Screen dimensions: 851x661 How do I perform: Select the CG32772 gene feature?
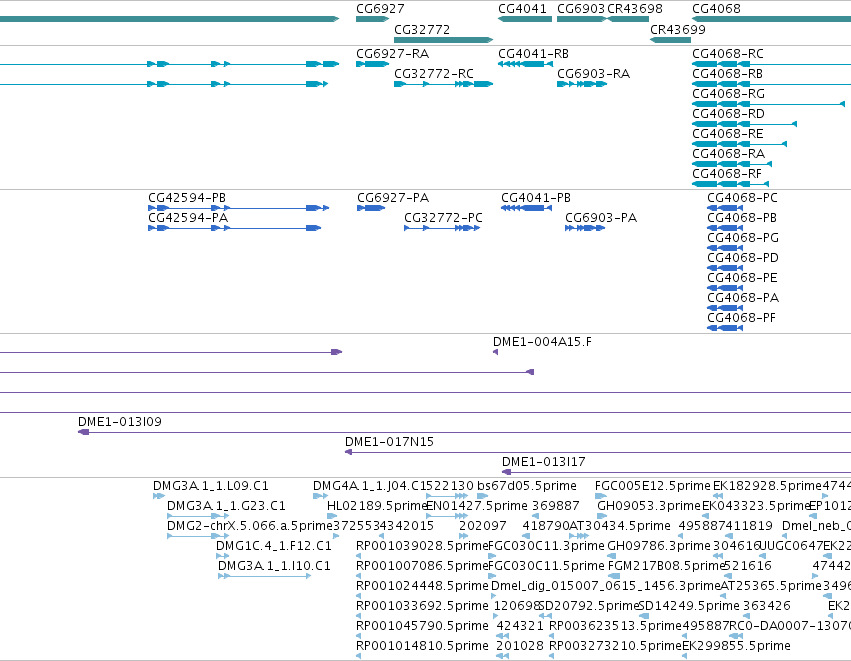pos(443,40)
